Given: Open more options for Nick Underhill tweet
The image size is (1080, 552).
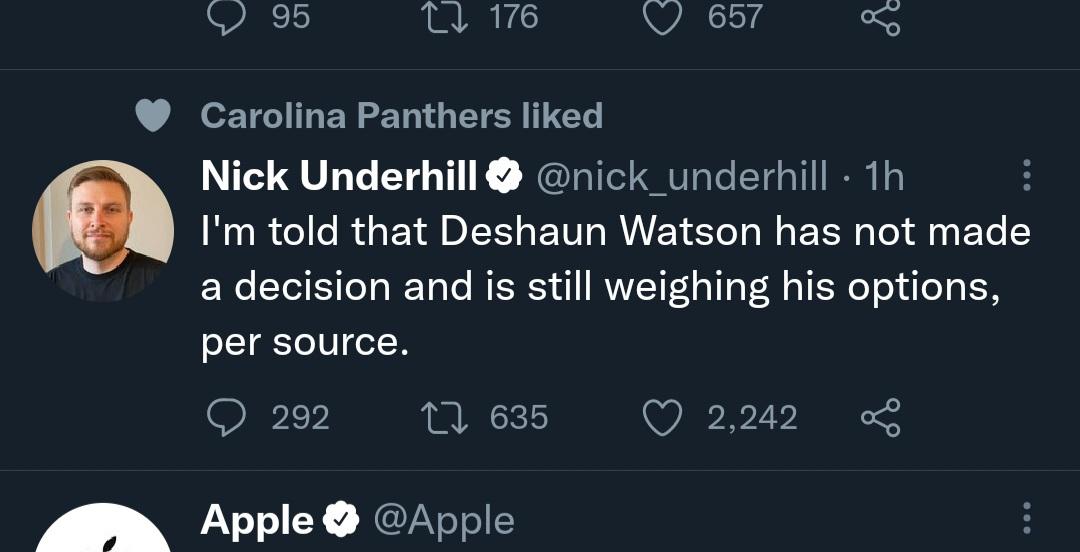Looking at the screenshot, I should pos(1026,177).
